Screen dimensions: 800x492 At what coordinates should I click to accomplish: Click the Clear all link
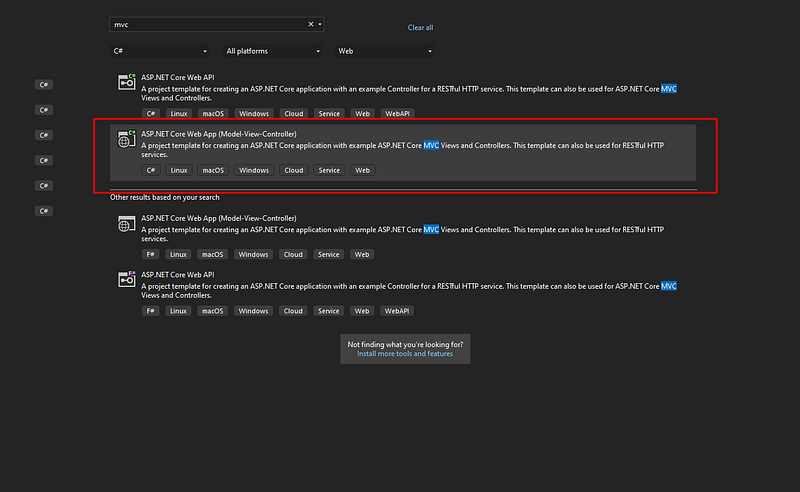[x=420, y=28]
